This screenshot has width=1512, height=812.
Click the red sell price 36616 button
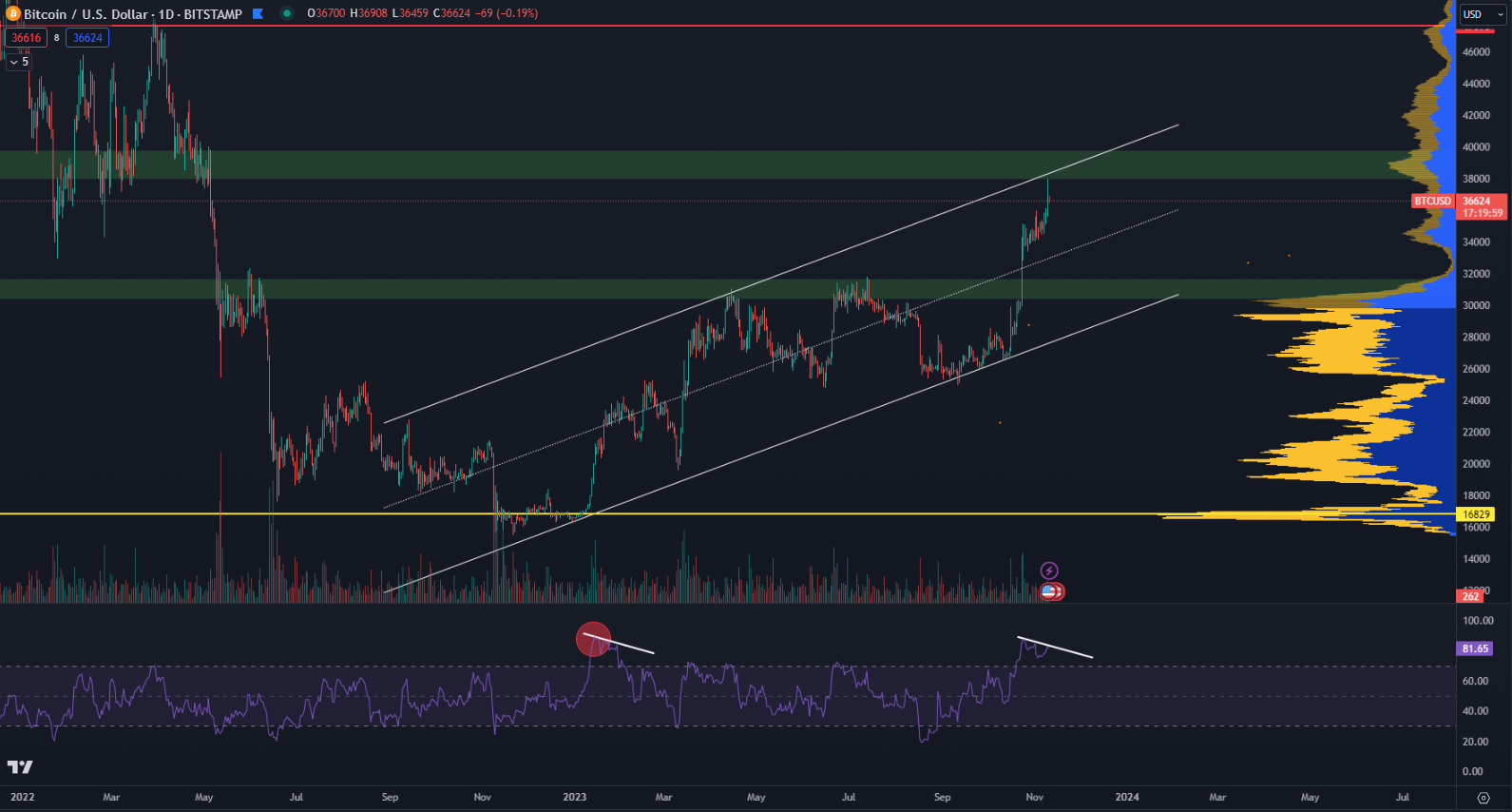[x=27, y=38]
